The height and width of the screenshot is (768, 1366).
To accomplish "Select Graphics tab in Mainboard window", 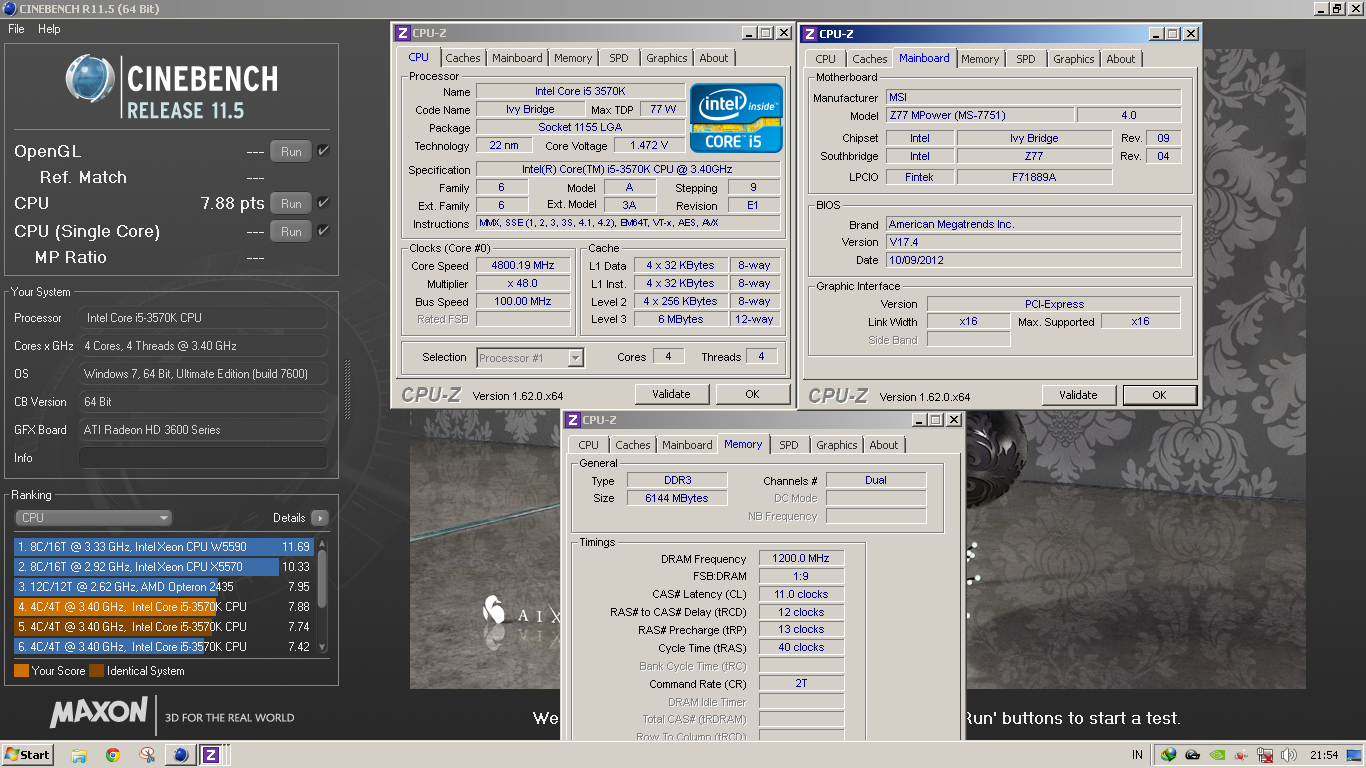I will [1073, 59].
